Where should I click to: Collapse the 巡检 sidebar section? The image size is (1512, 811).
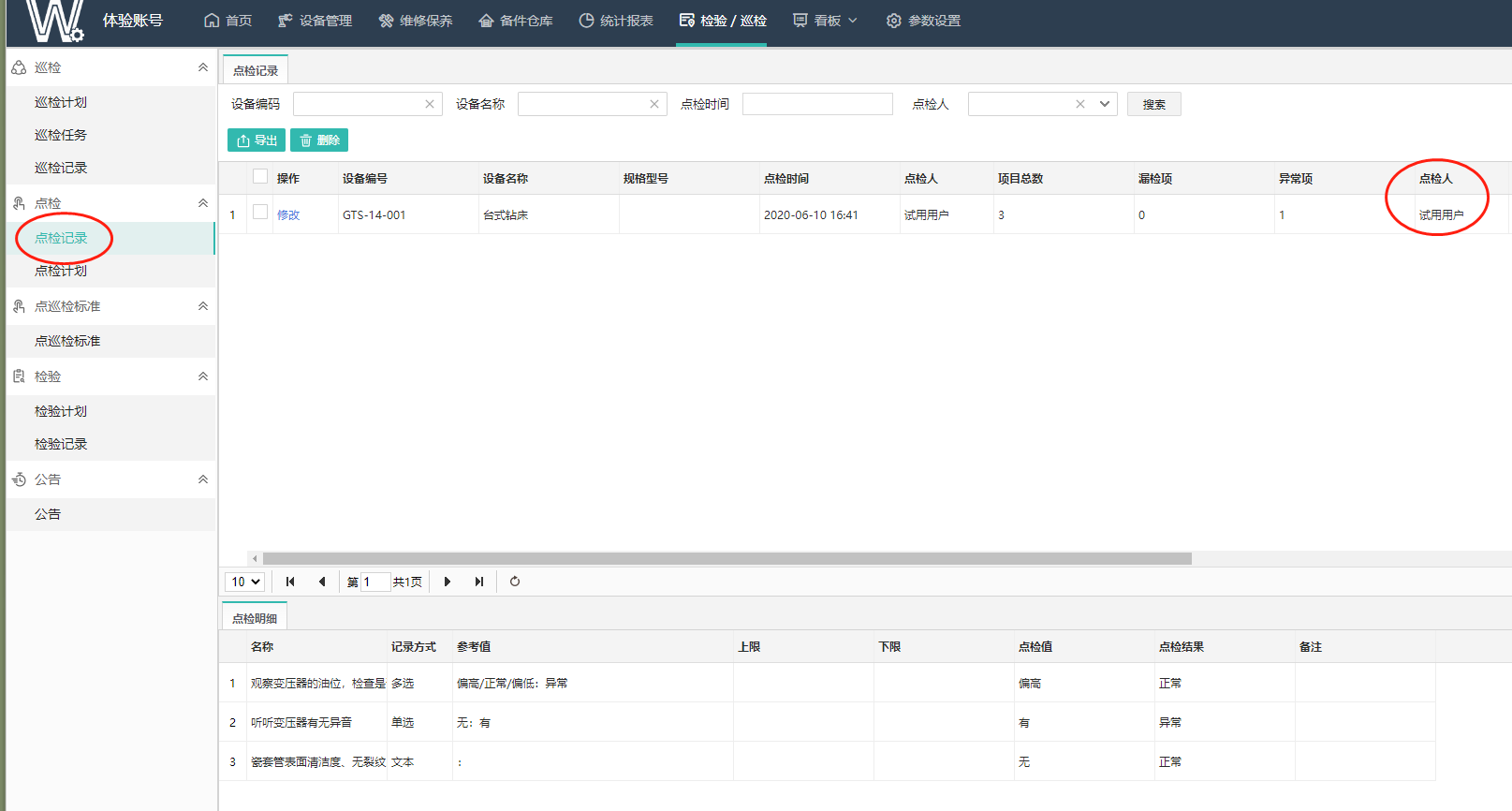pyautogui.click(x=203, y=67)
